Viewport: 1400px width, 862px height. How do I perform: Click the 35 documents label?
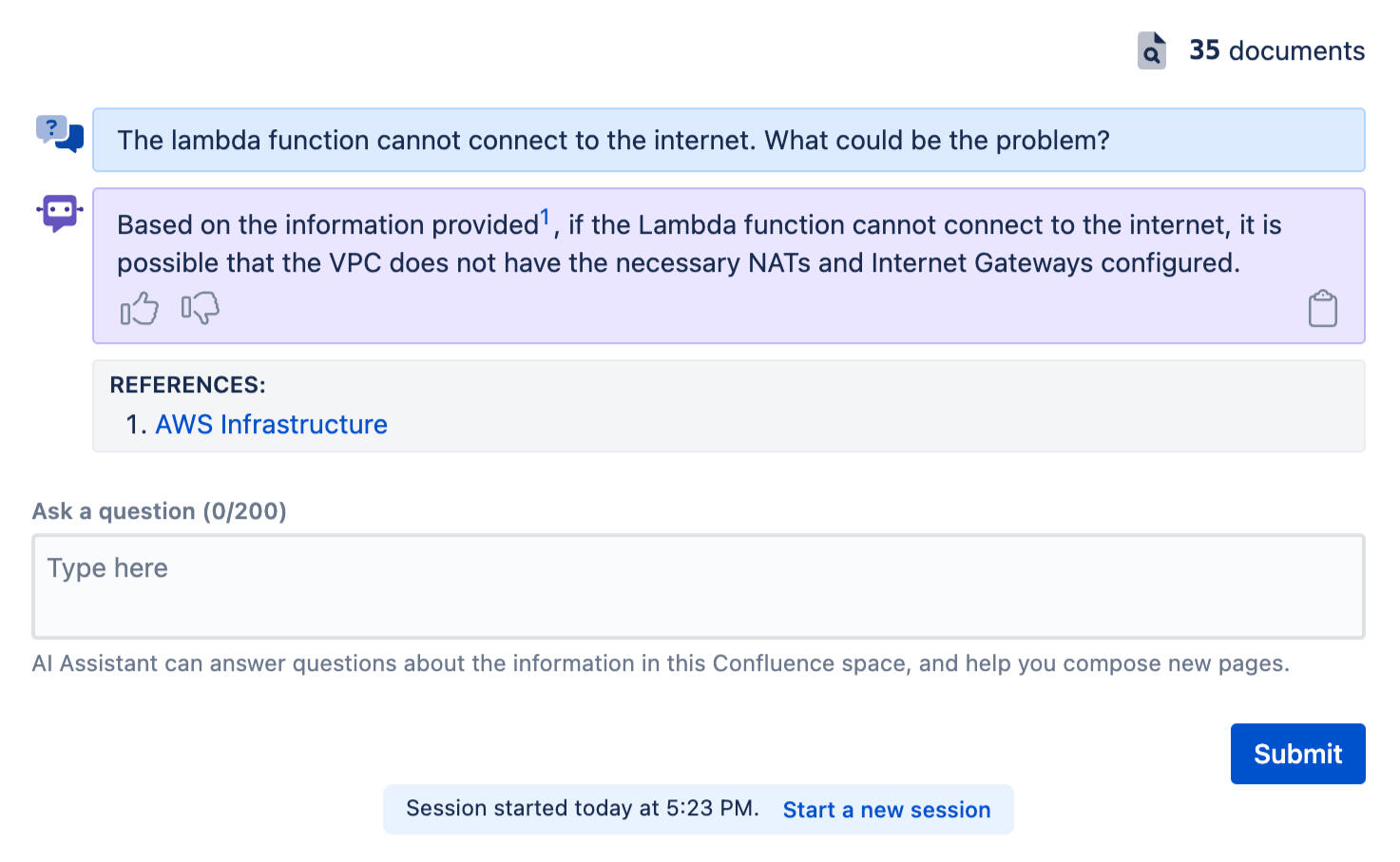click(x=1276, y=50)
